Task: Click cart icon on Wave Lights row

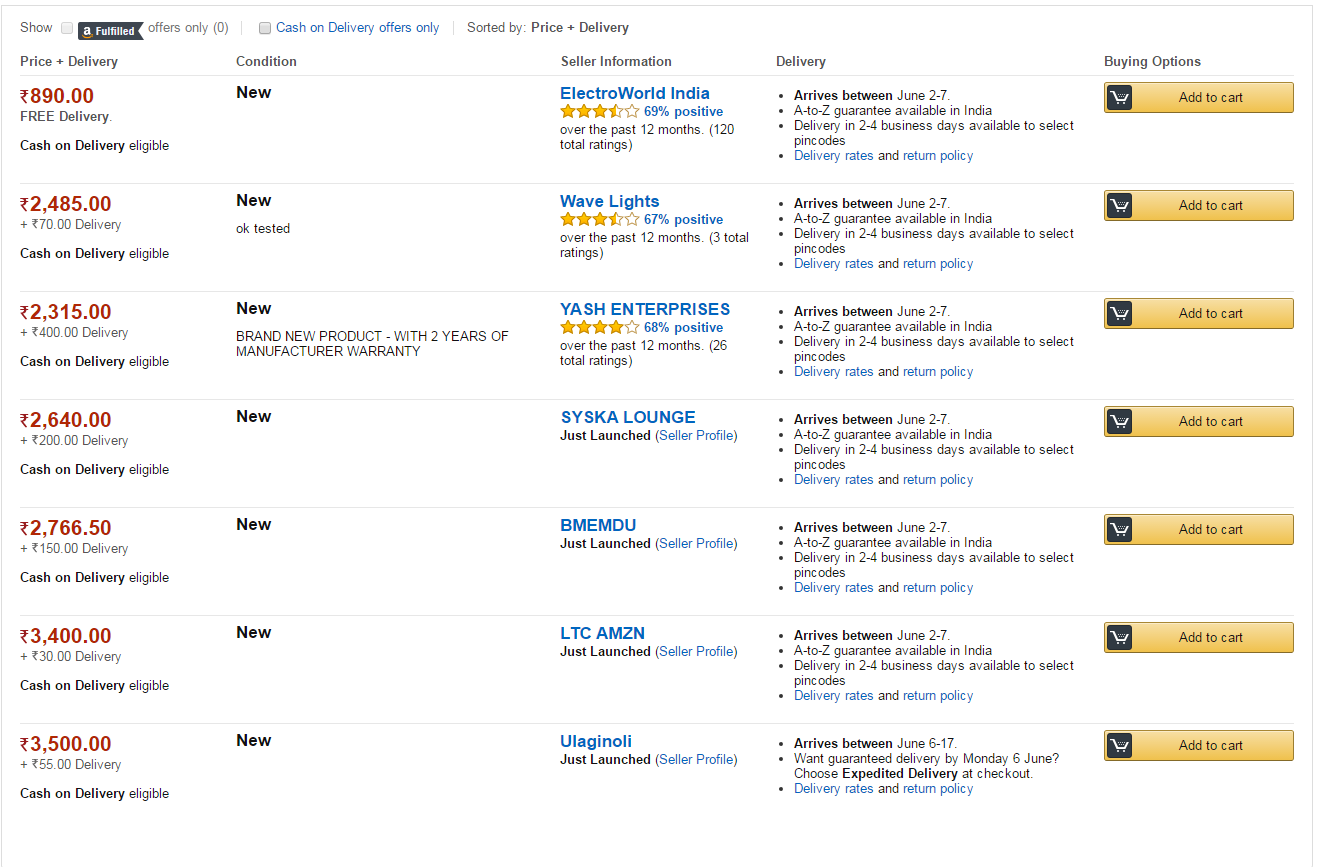Action: click(x=1120, y=205)
